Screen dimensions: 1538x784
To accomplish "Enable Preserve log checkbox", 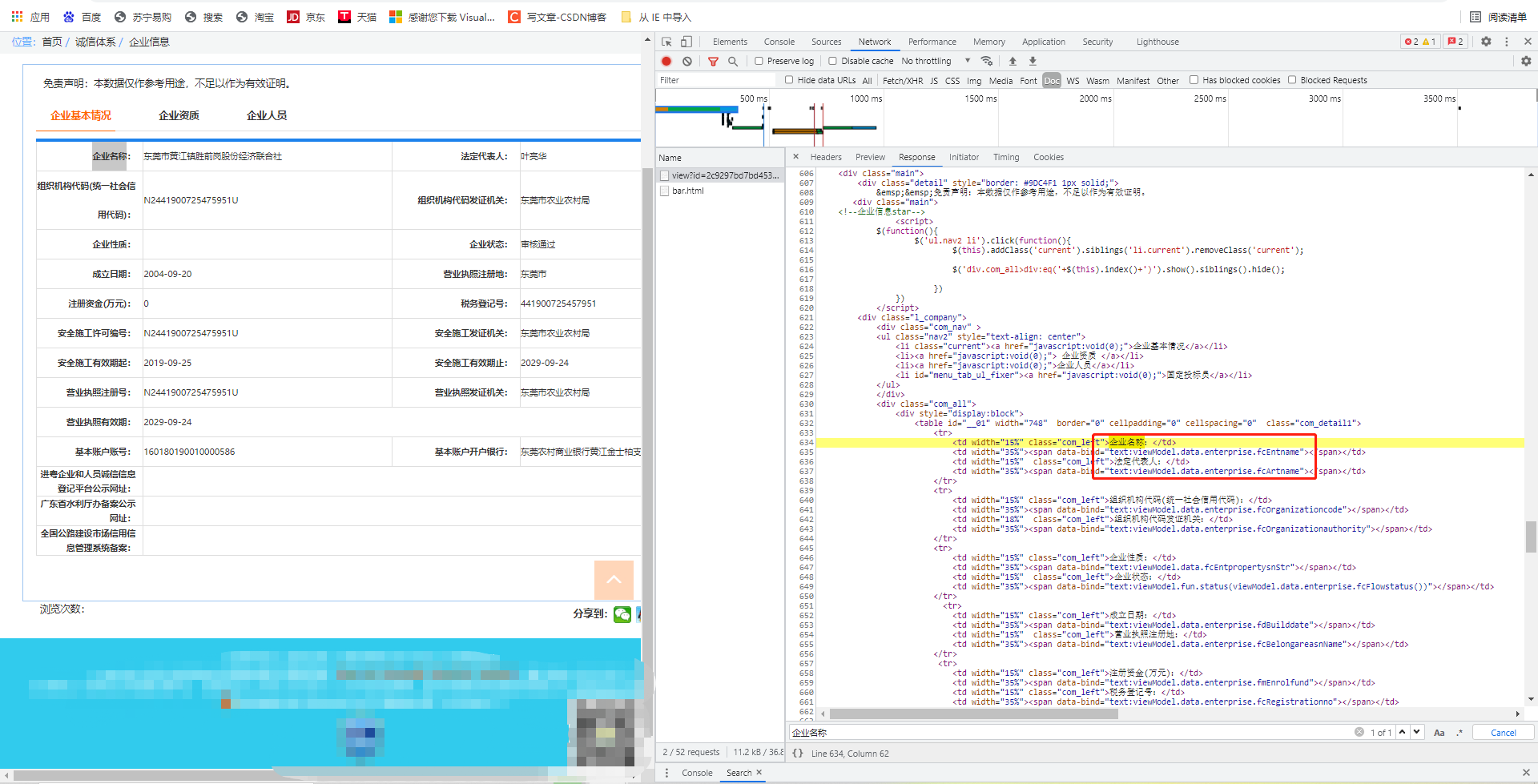I will (x=759, y=61).
